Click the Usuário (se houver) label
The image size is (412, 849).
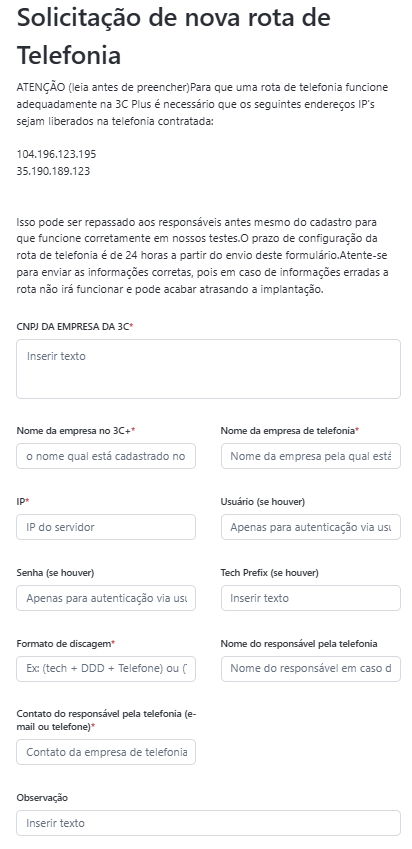coord(263,501)
